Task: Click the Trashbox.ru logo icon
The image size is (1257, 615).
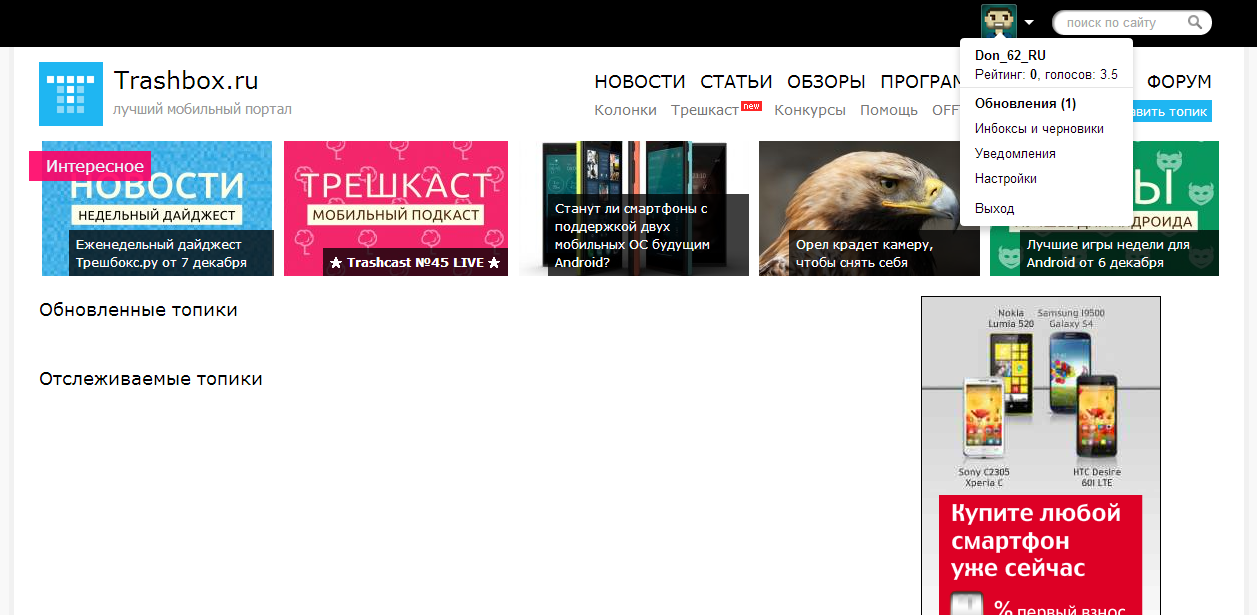Action: point(71,94)
